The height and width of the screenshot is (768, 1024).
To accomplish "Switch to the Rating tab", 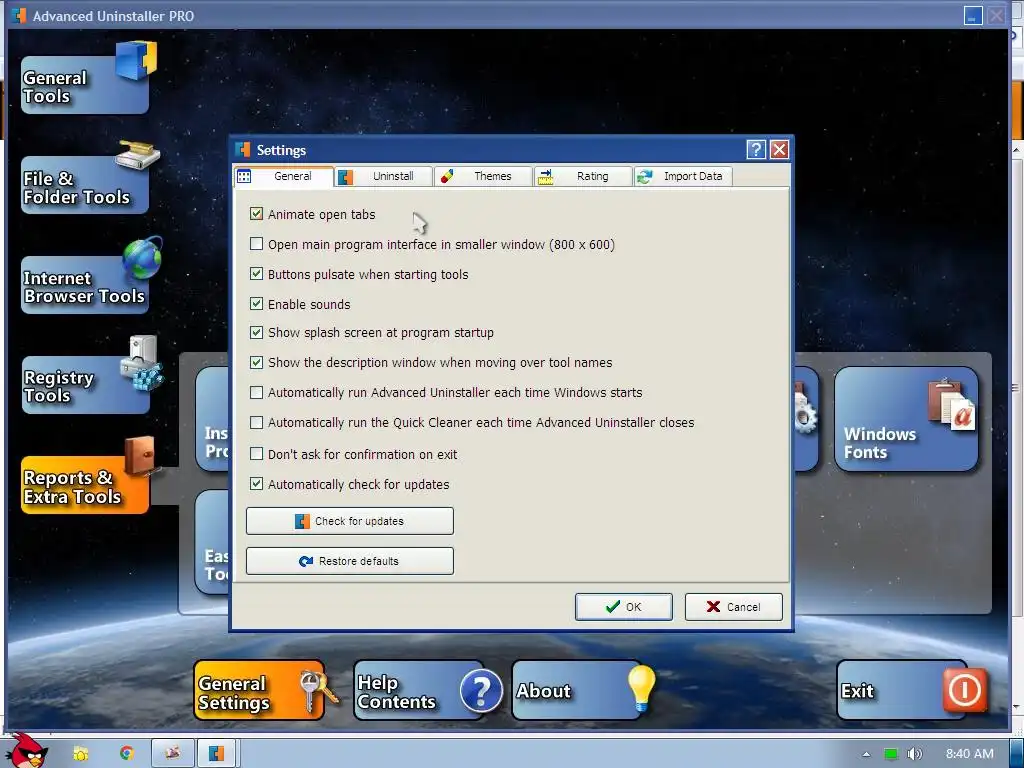I will [x=583, y=176].
